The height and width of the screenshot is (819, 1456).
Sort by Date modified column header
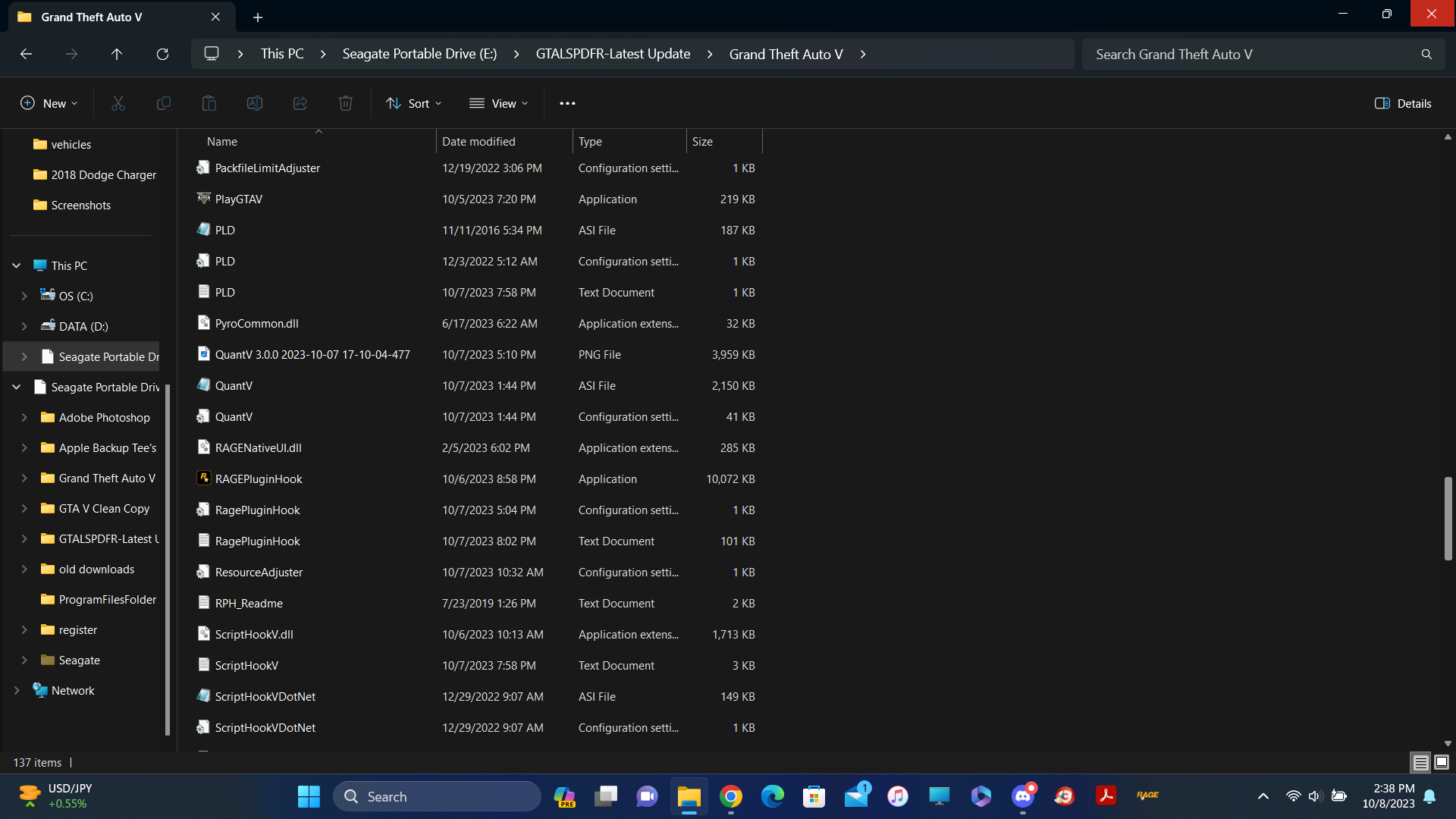click(479, 142)
